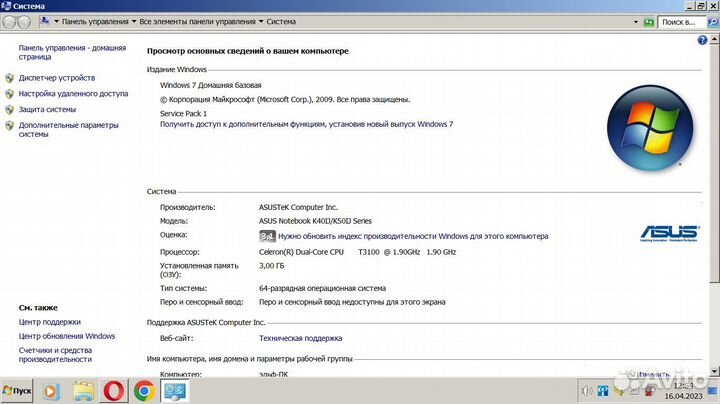
Task: Click the Forward navigation arrow
Action: [24, 22]
